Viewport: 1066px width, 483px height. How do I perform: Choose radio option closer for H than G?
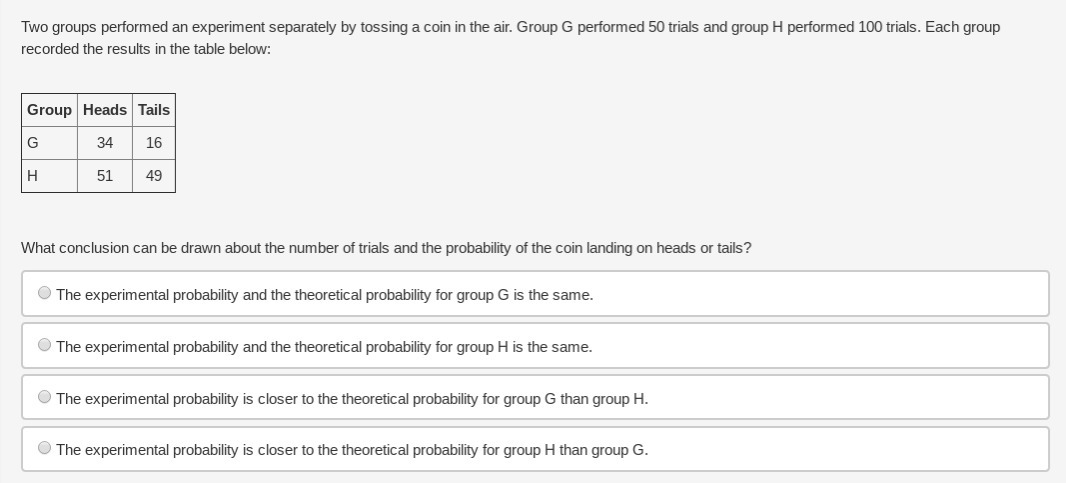tap(45, 449)
